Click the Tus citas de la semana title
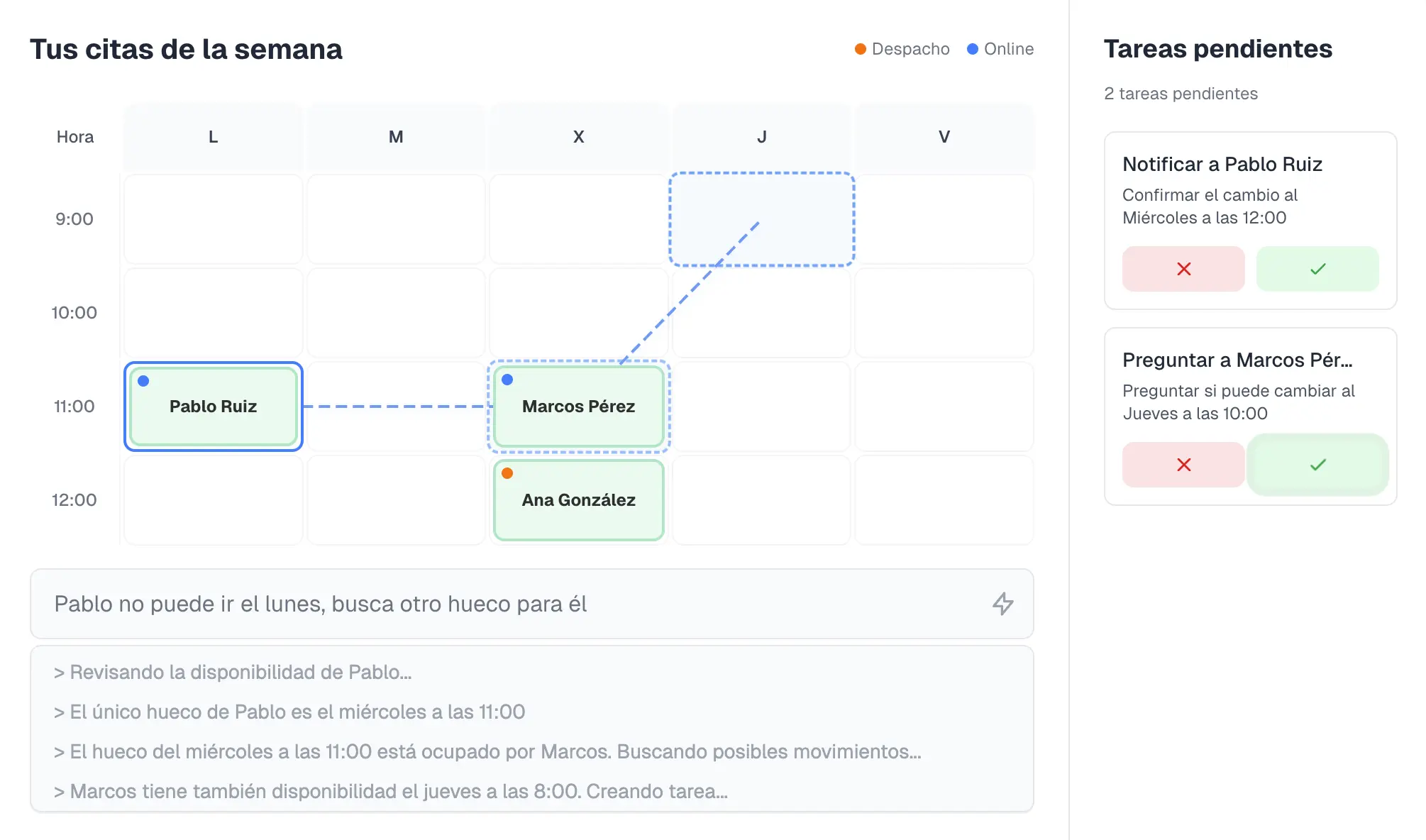This screenshot has width=1426, height=840. coord(186,49)
